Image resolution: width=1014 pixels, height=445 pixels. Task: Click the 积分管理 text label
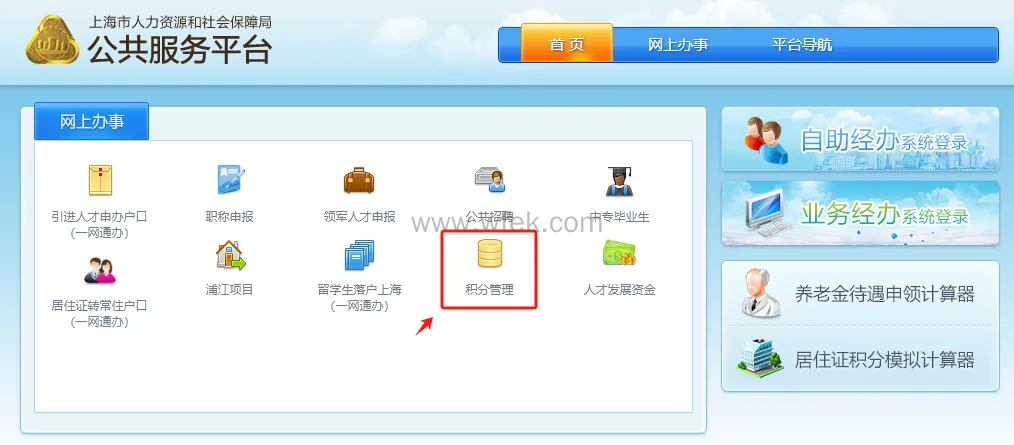(490, 290)
